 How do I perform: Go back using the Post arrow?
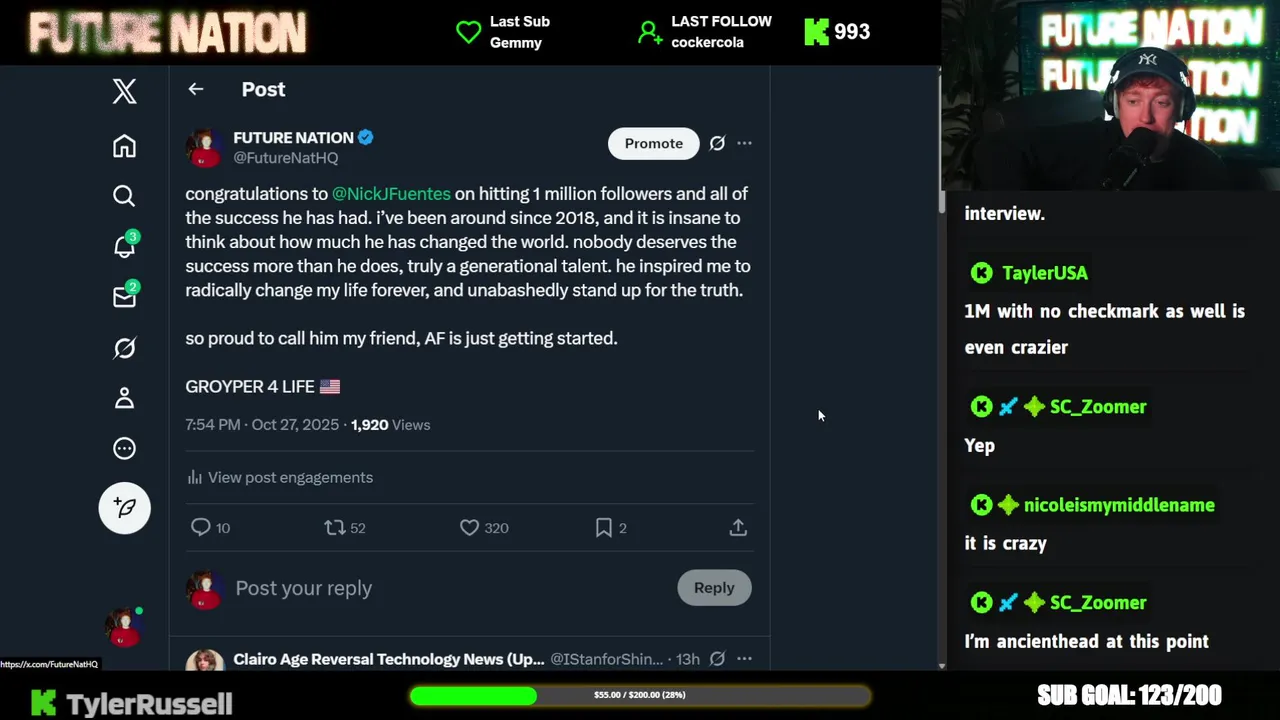click(x=196, y=89)
